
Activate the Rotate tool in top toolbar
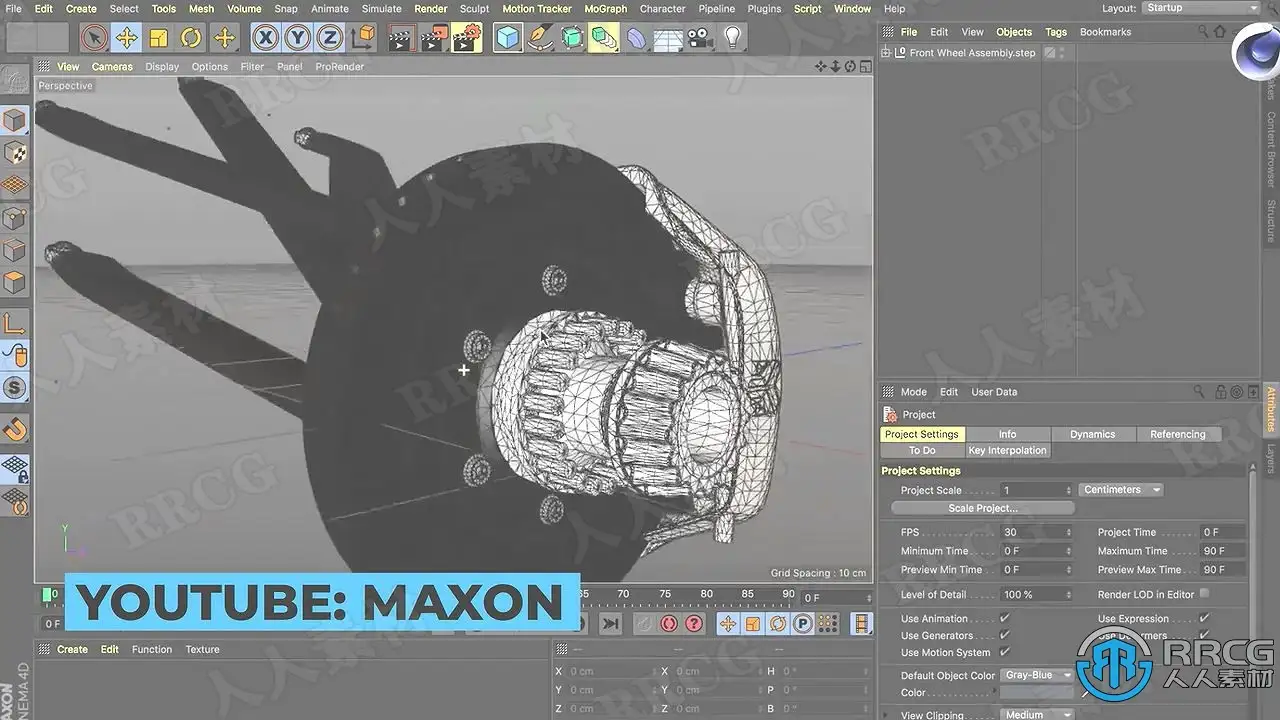pos(191,38)
